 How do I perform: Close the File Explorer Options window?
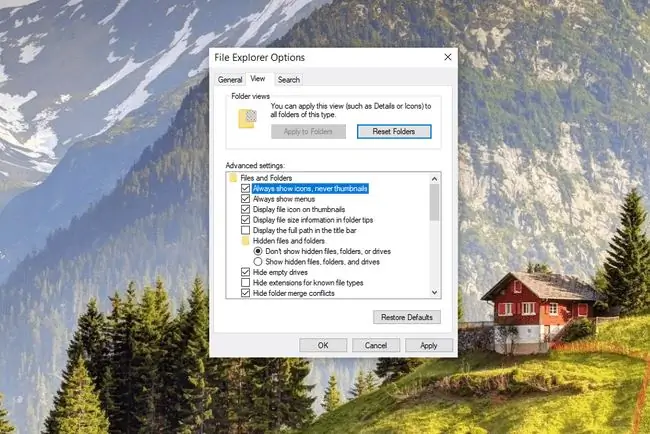click(x=448, y=57)
